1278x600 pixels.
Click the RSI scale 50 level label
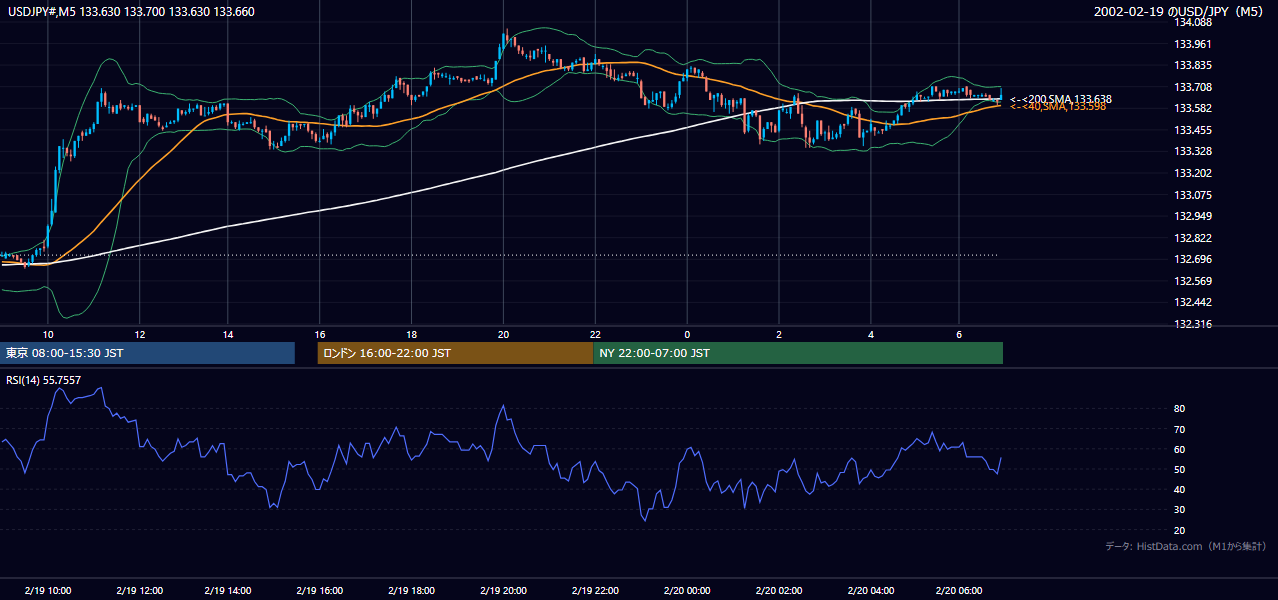point(1180,469)
